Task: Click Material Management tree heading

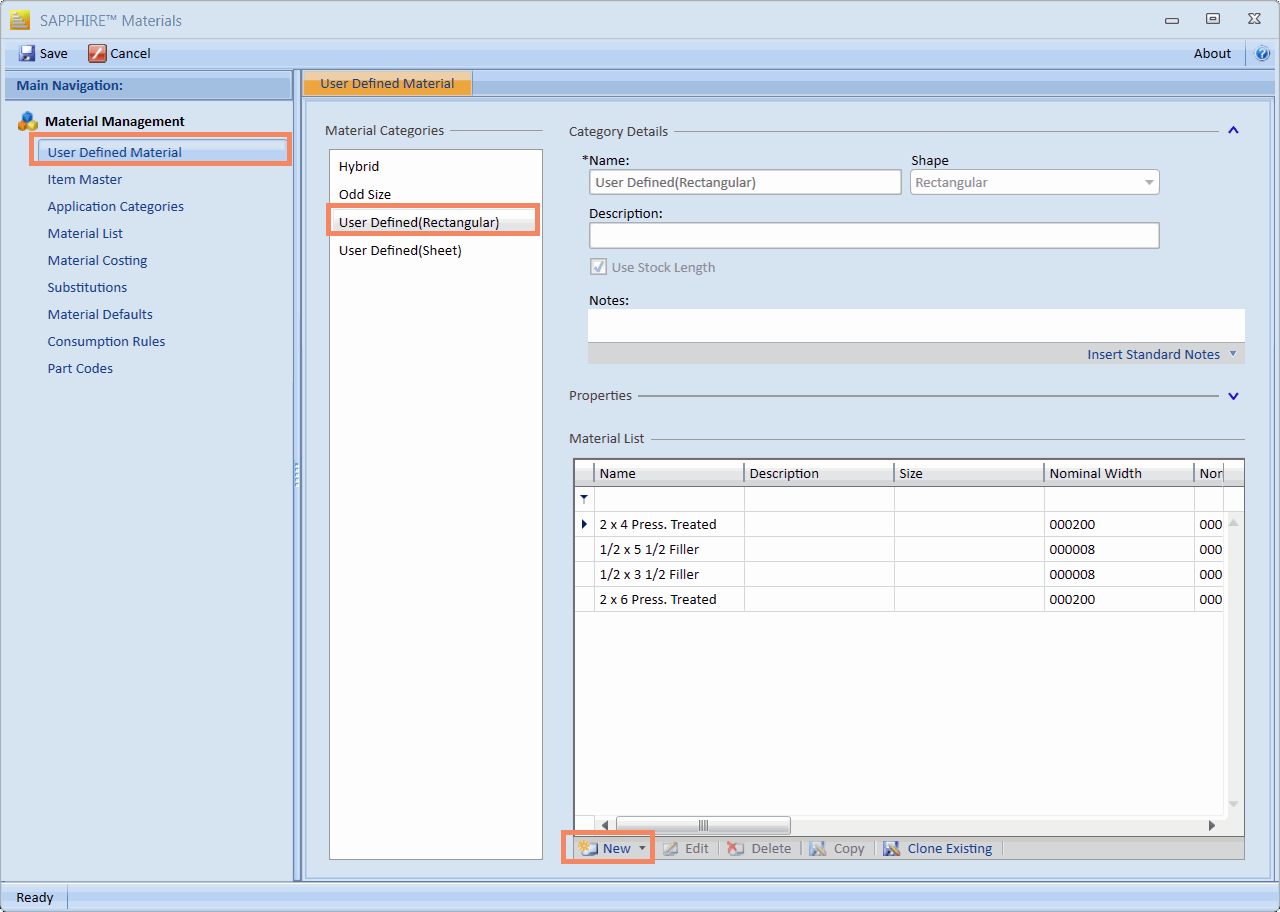Action: click(115, 121)
